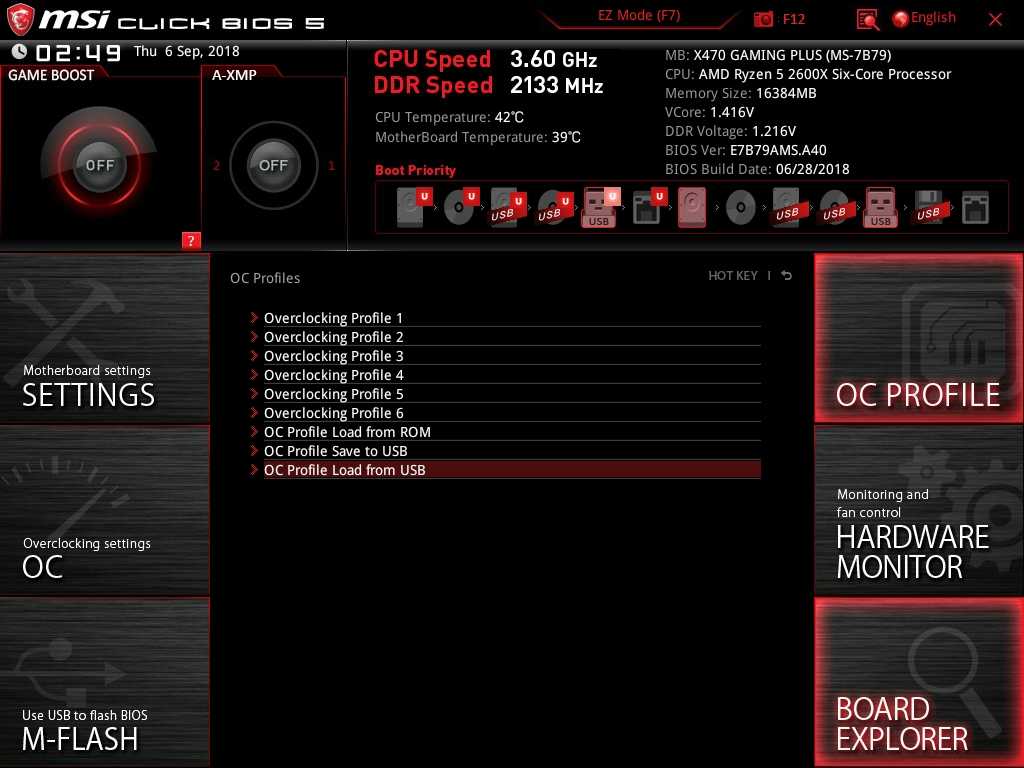Select OC Profile Save to USB
1024x768 pixels.
tap(335, 451)
